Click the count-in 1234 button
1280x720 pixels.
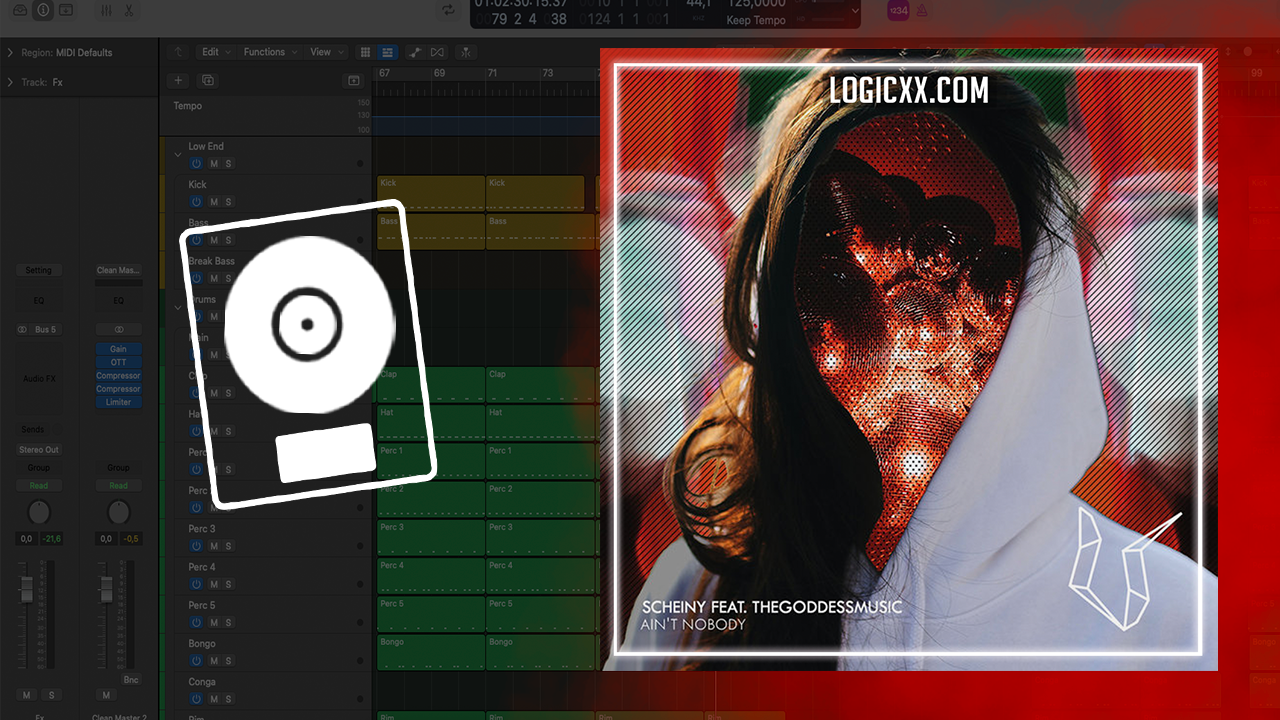click(x=898, y=10)
